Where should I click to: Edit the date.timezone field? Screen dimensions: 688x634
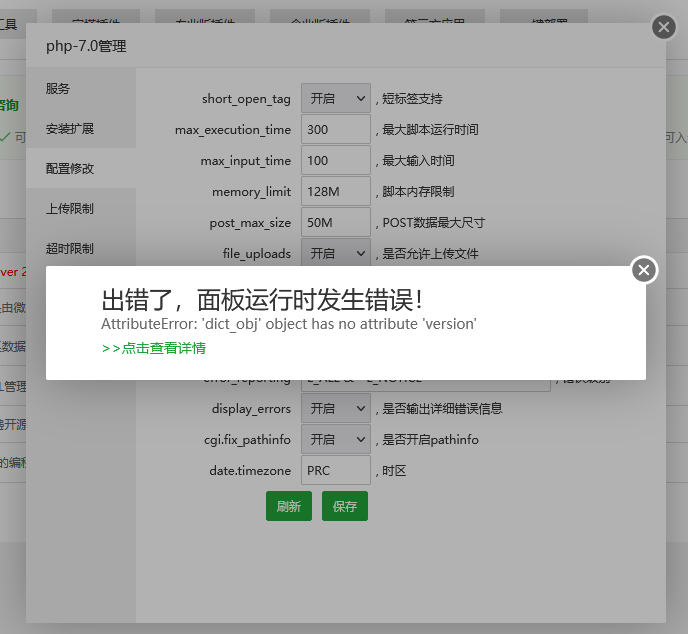[x=336, y=470]
